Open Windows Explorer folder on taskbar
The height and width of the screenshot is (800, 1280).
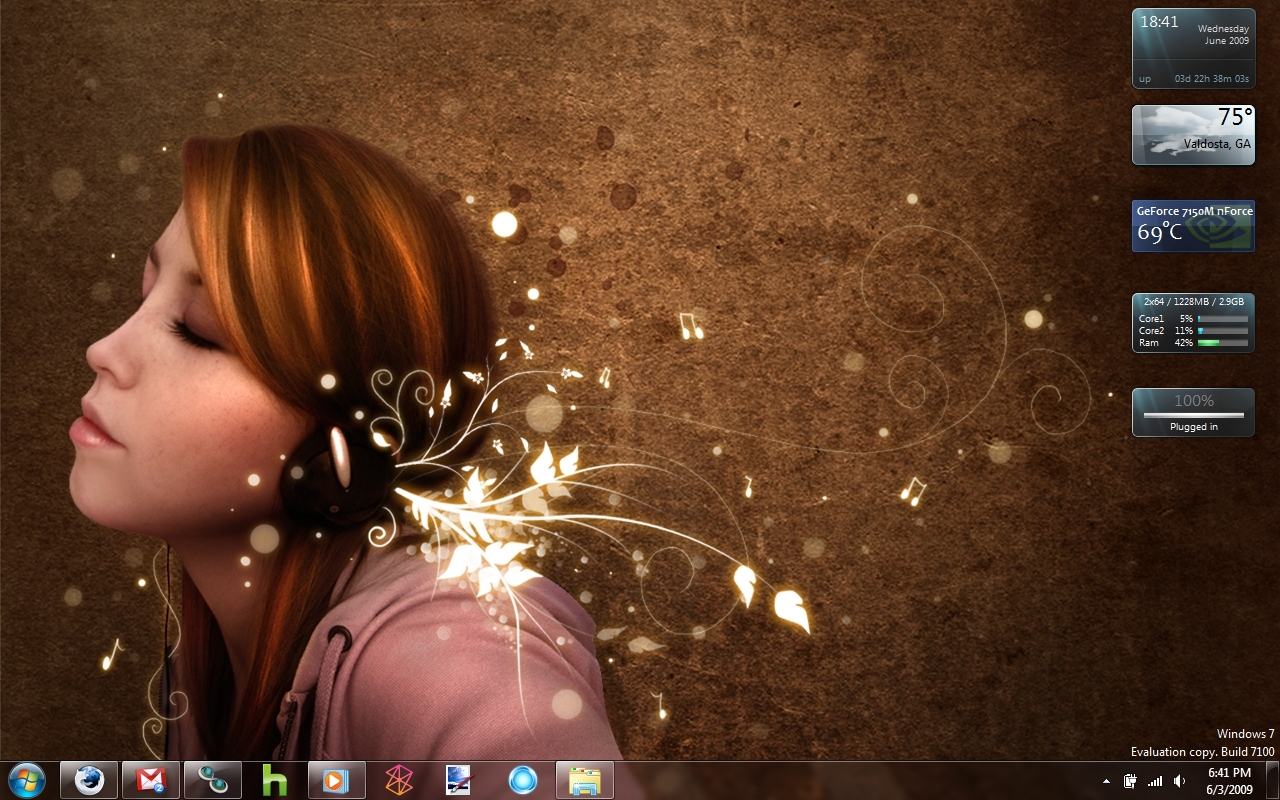click(584, 779)
